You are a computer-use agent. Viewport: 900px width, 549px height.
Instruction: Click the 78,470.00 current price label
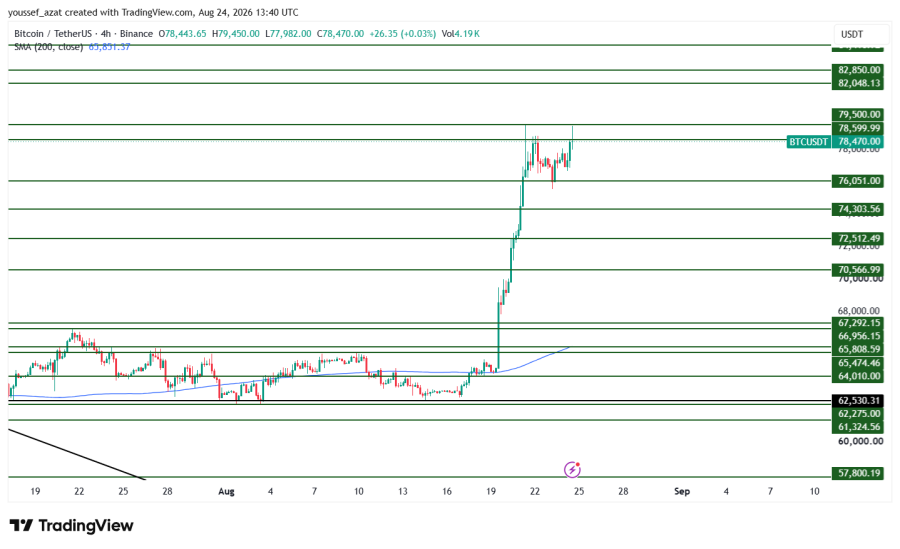[x=858, y=141]
